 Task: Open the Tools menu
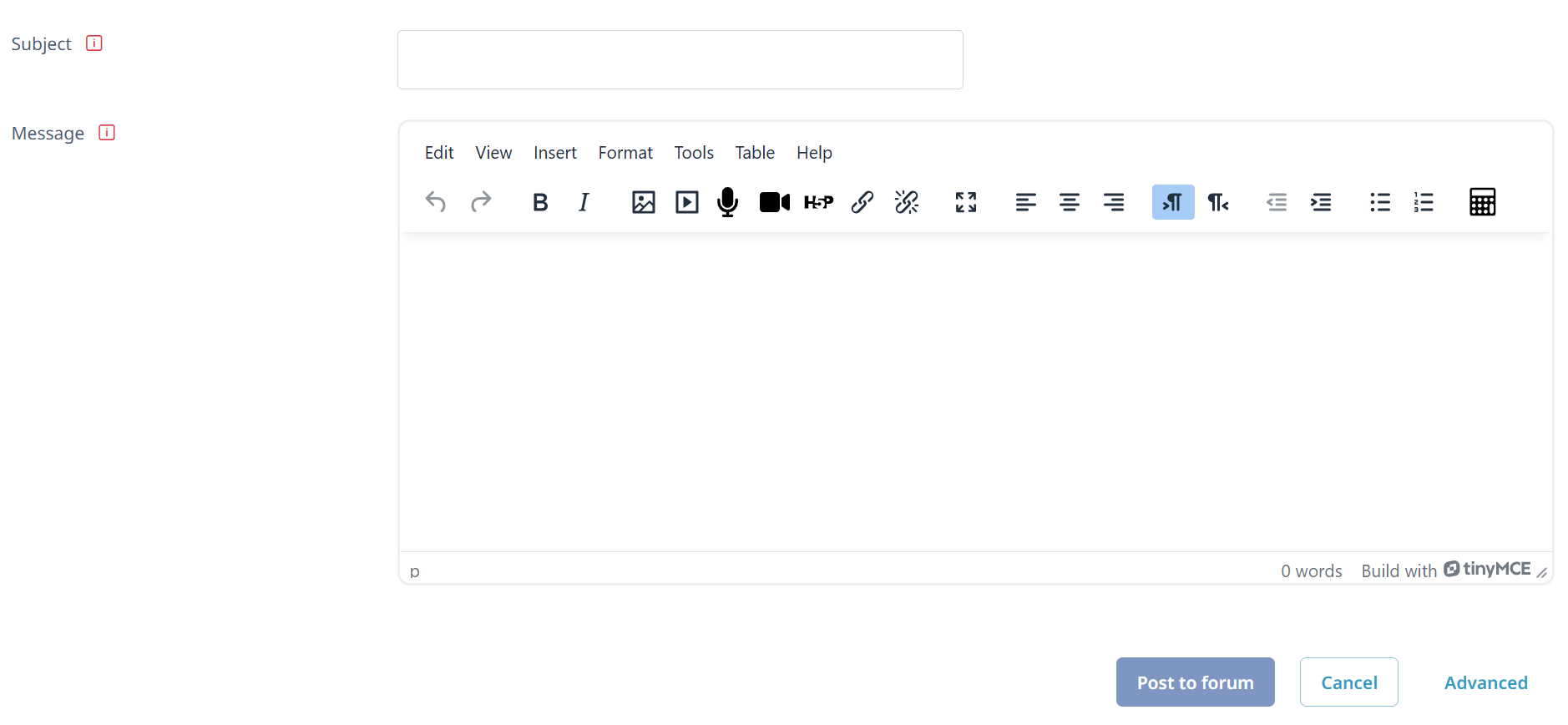click(x=694, y=153)
